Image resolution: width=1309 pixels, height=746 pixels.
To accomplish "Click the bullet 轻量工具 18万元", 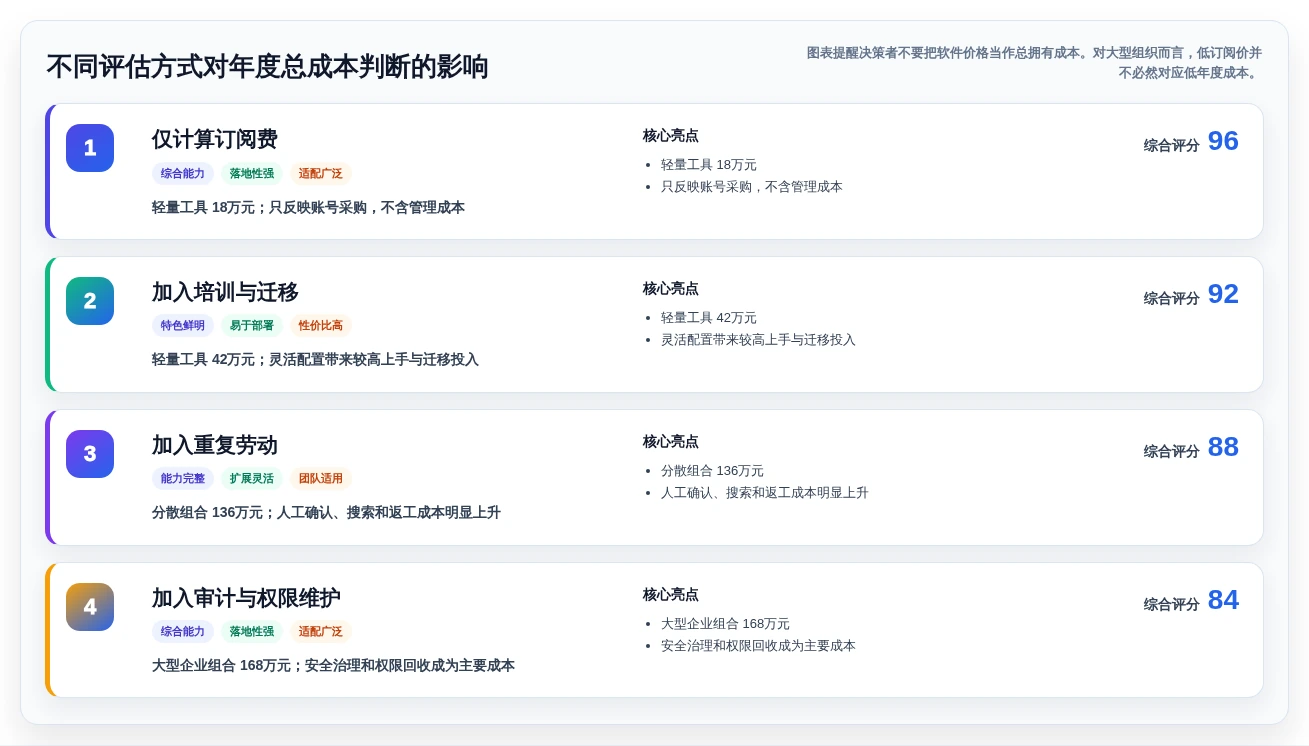I will pyautogui.click(x=709, y=165).
